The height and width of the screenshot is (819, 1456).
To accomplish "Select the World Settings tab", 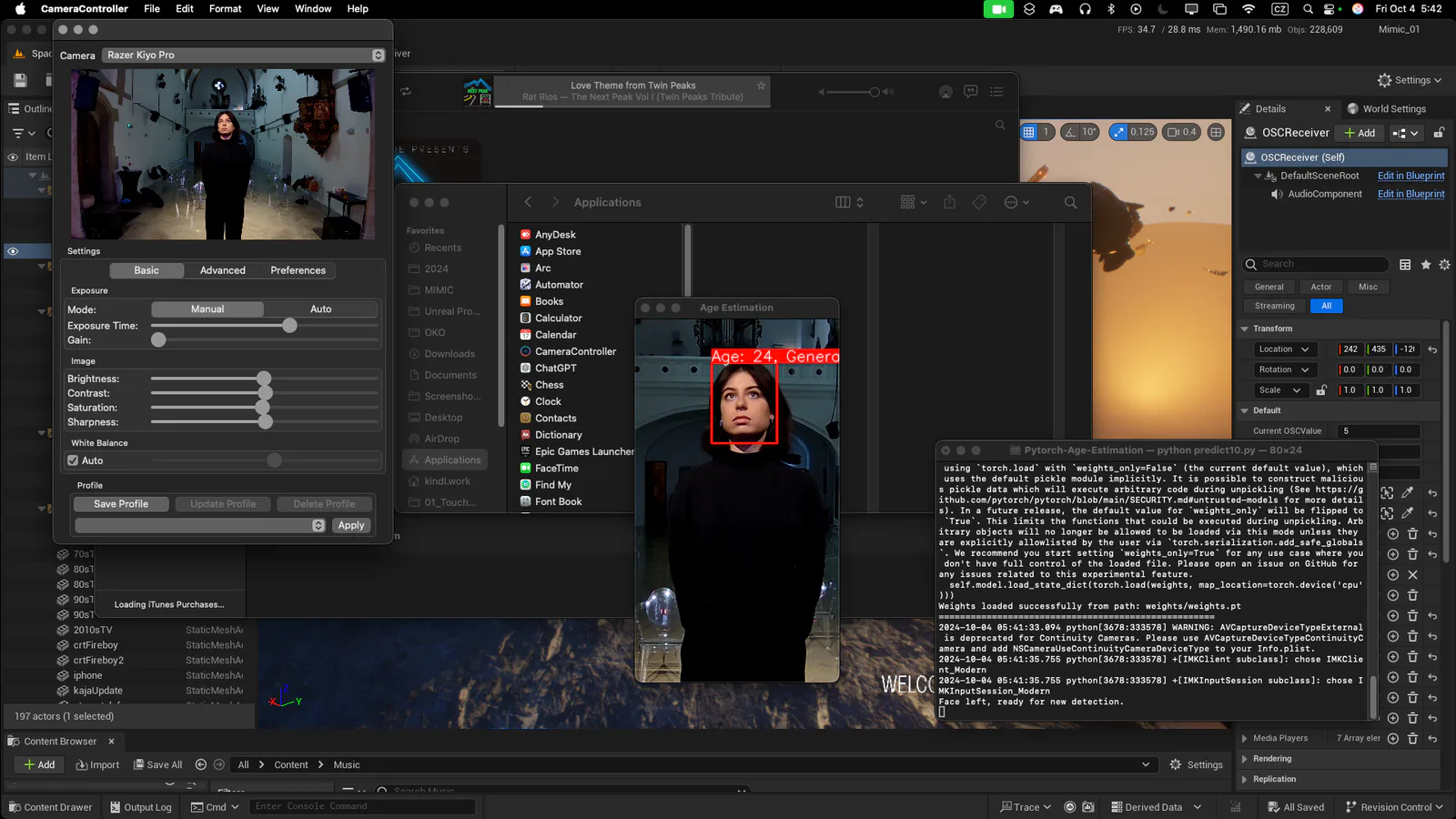I will pyautogui.click(x=1386, y=108).
